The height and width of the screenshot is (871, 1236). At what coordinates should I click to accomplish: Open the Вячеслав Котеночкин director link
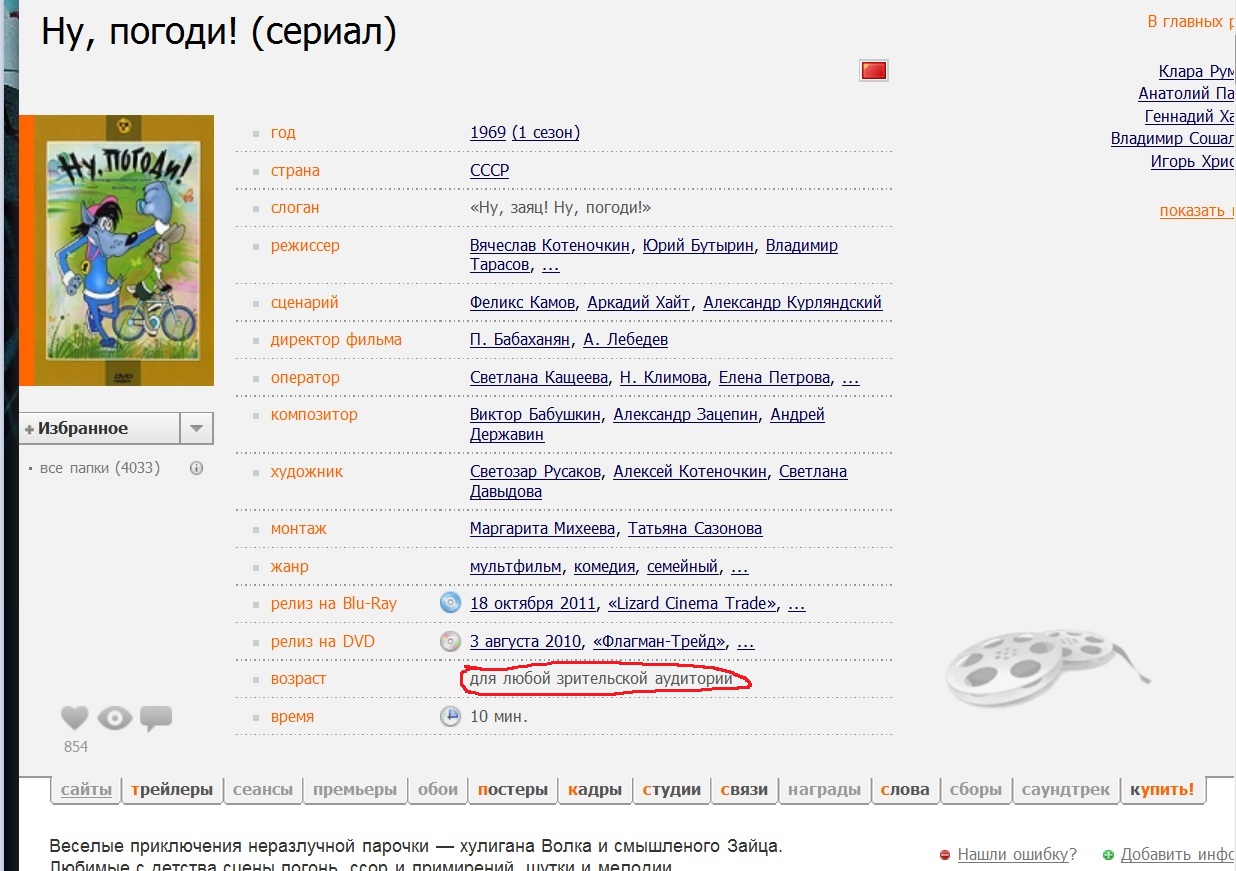tap(549, 246)
